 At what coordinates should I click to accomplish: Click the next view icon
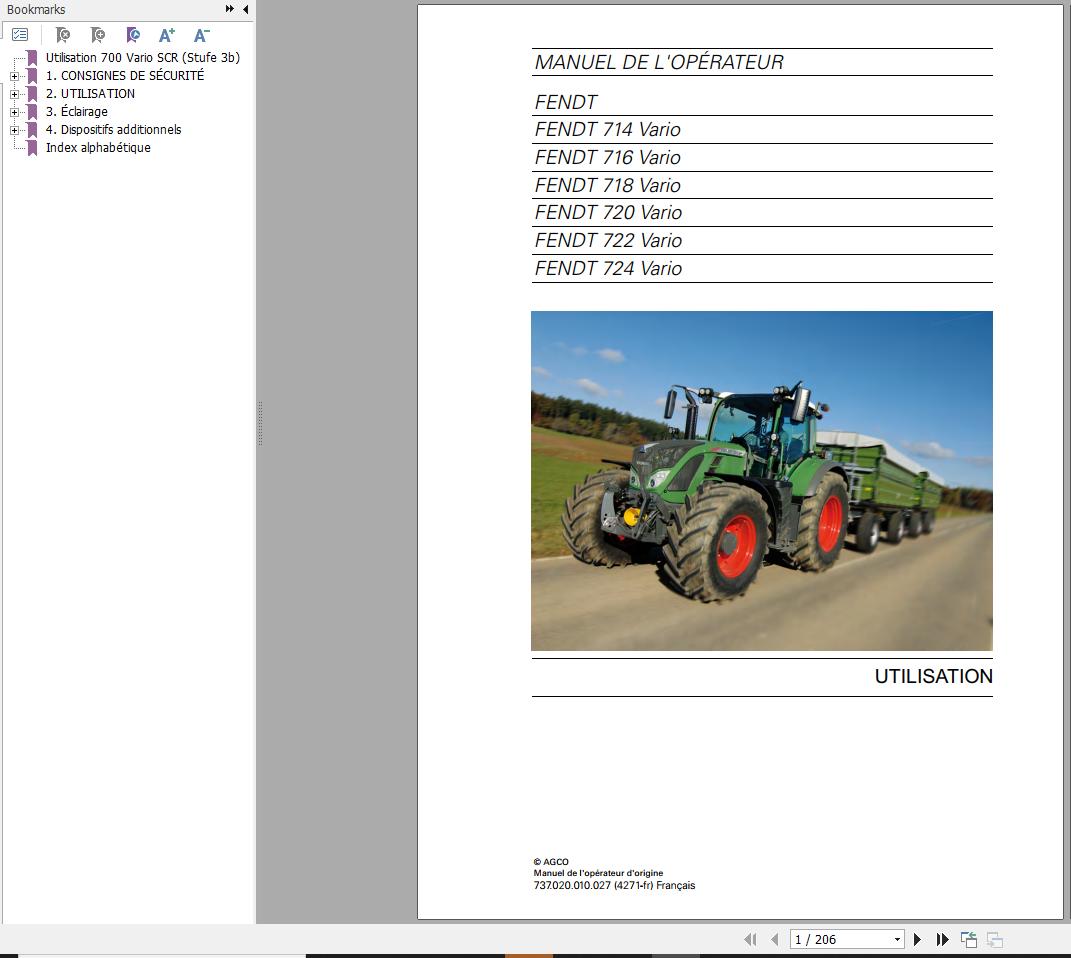(994, 940)
